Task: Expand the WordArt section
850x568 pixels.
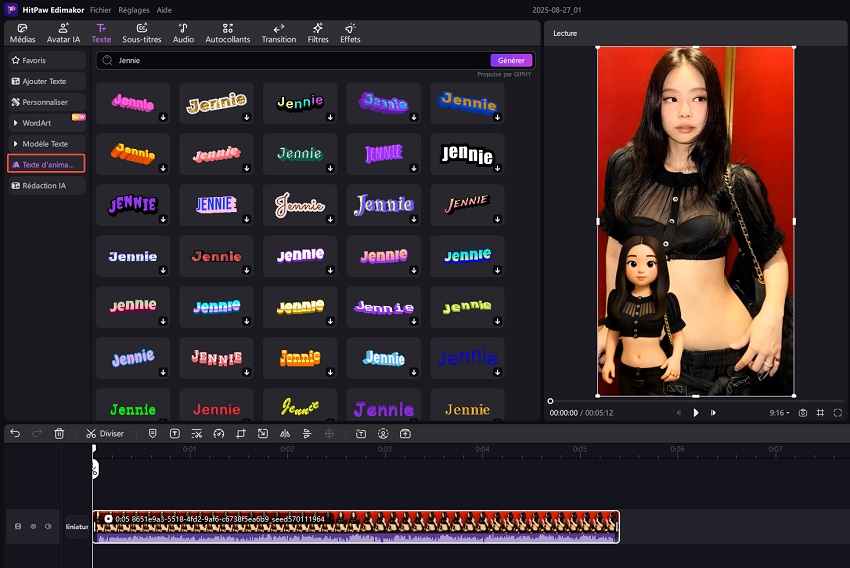Action: (x=46, y=123)
